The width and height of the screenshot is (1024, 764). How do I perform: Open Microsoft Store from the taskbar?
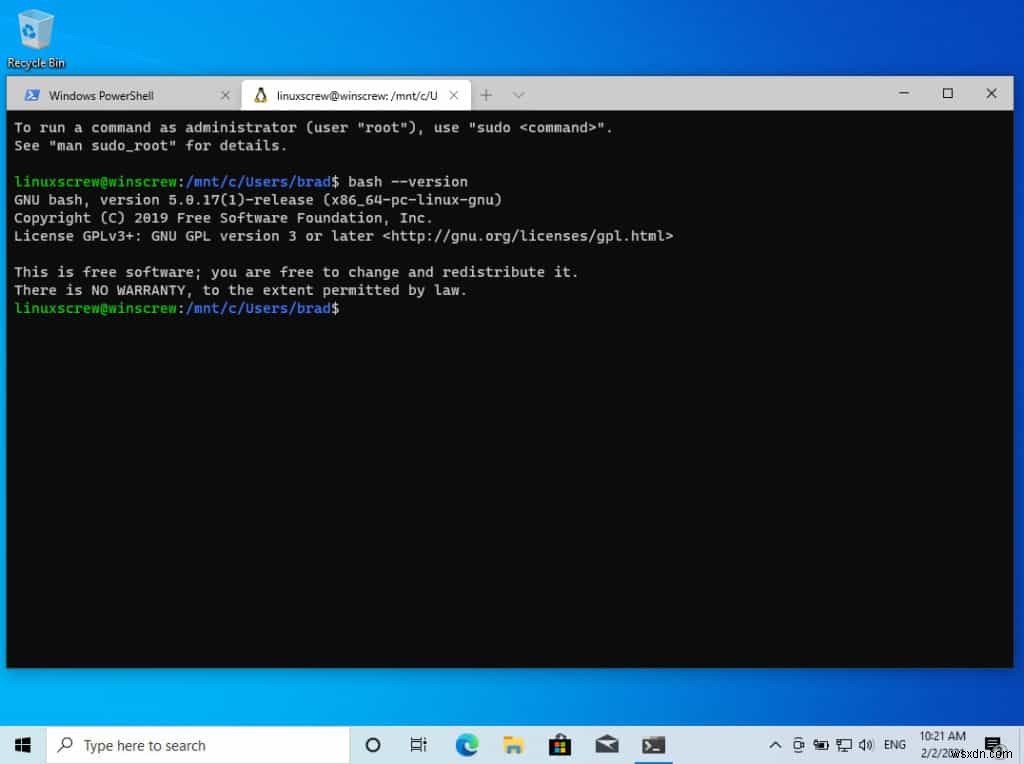(560, 744)
